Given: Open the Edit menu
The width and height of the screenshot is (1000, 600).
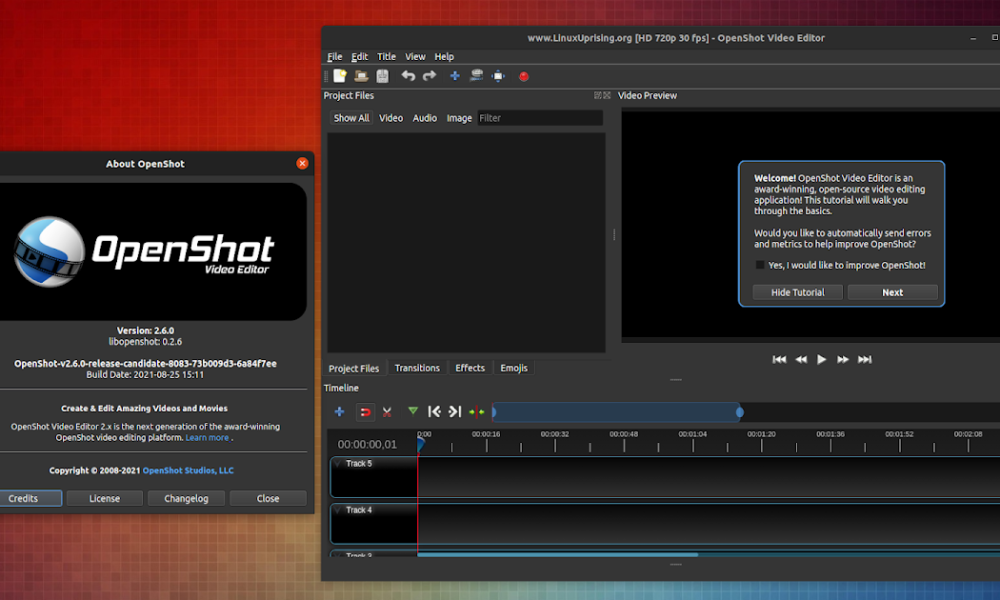Looking at the screenshot, I should tap(360, 57).
